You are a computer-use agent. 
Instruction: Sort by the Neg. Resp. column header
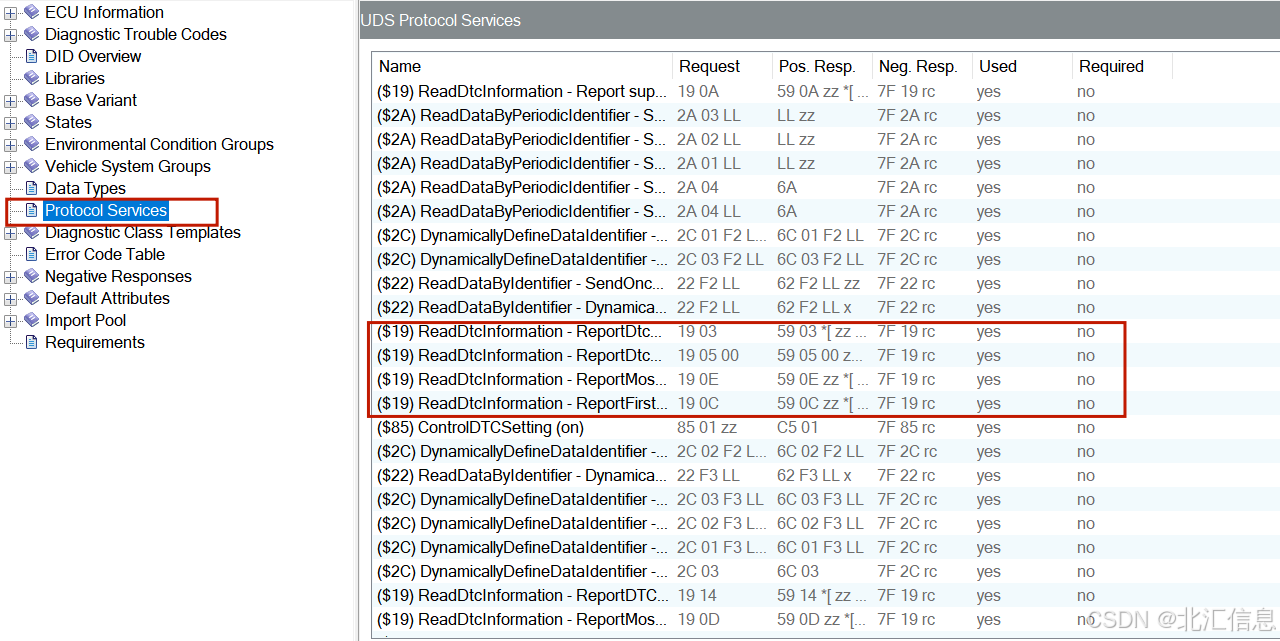pyautogui.click(x=922, y=66)
